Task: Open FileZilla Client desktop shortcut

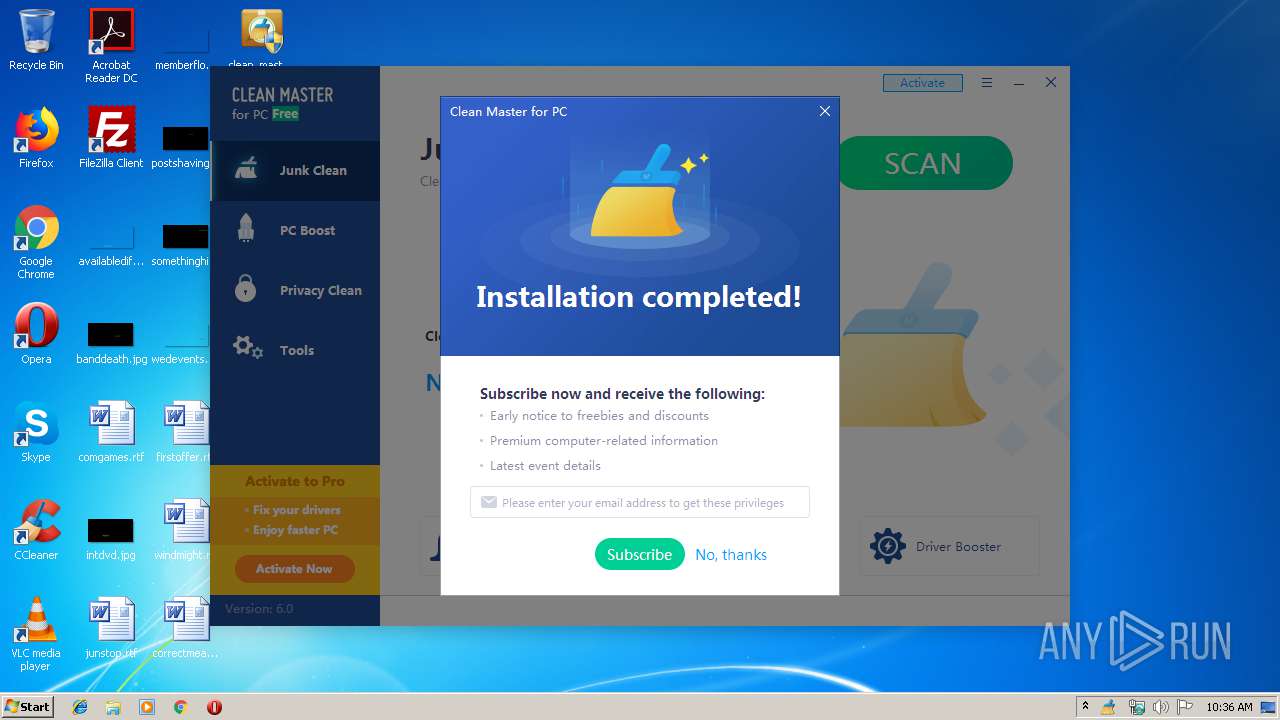Action: click(x=111, y=138)
